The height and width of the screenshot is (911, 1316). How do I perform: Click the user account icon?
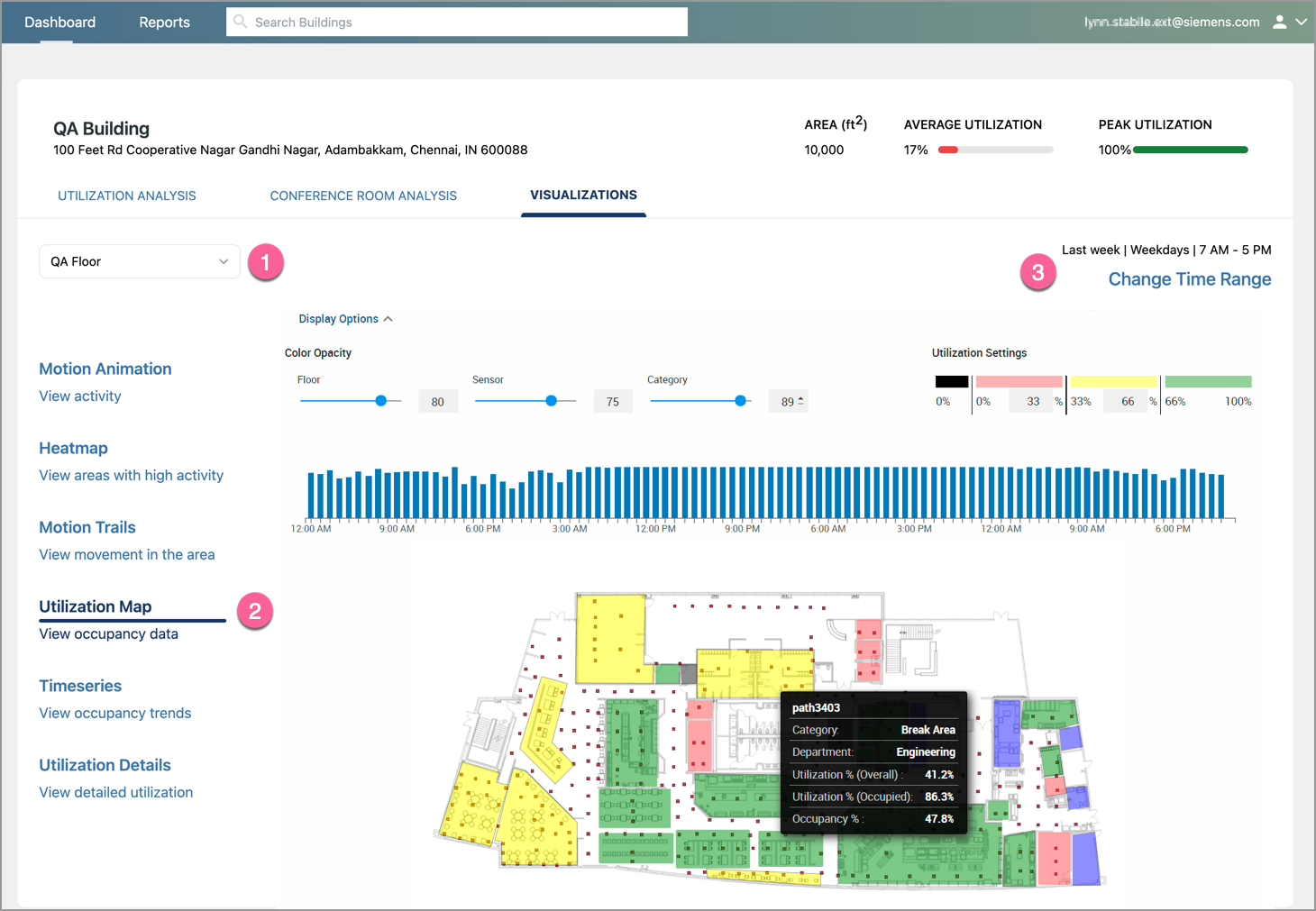[1280, 22]
